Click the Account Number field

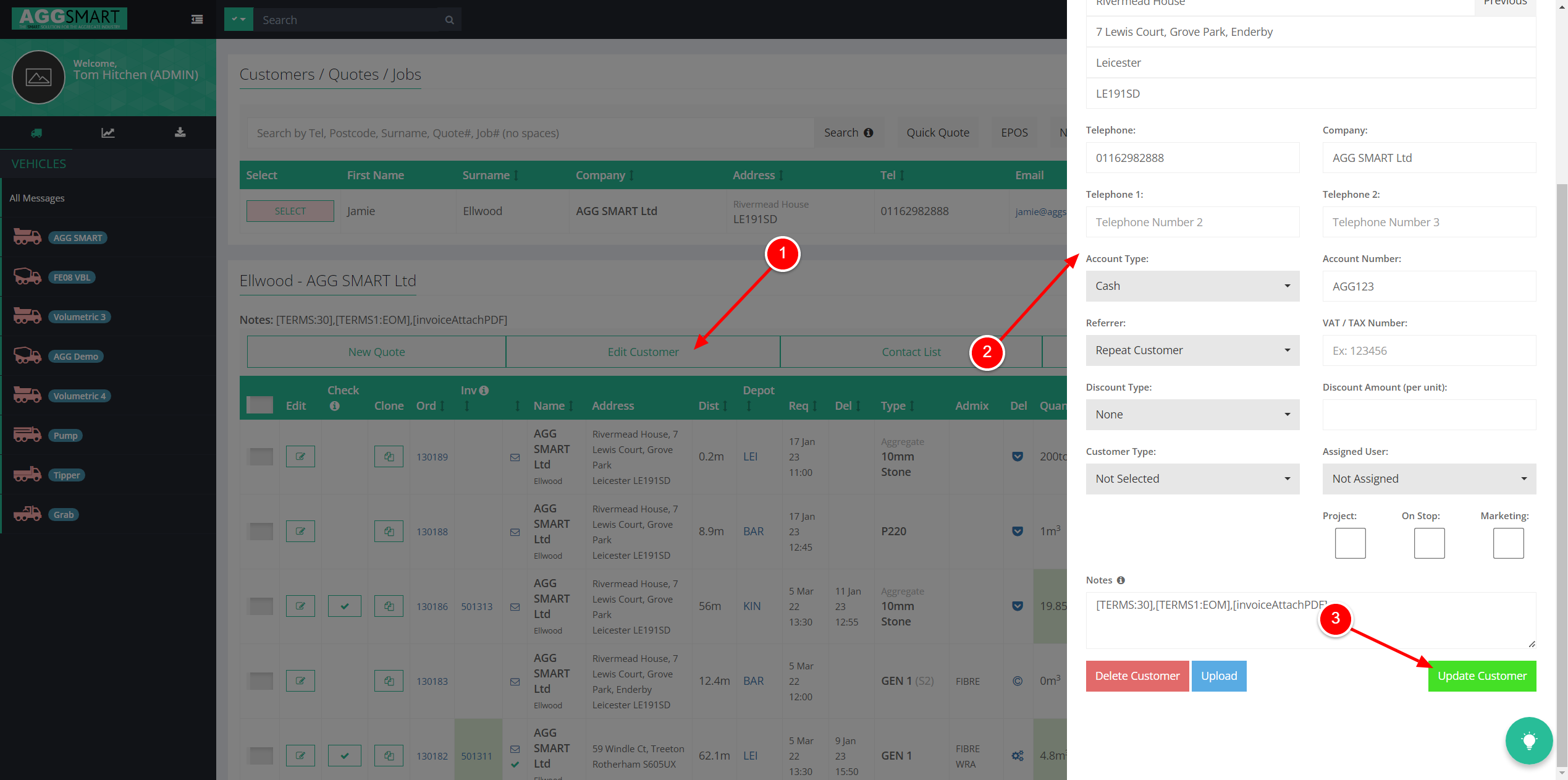1429,286
